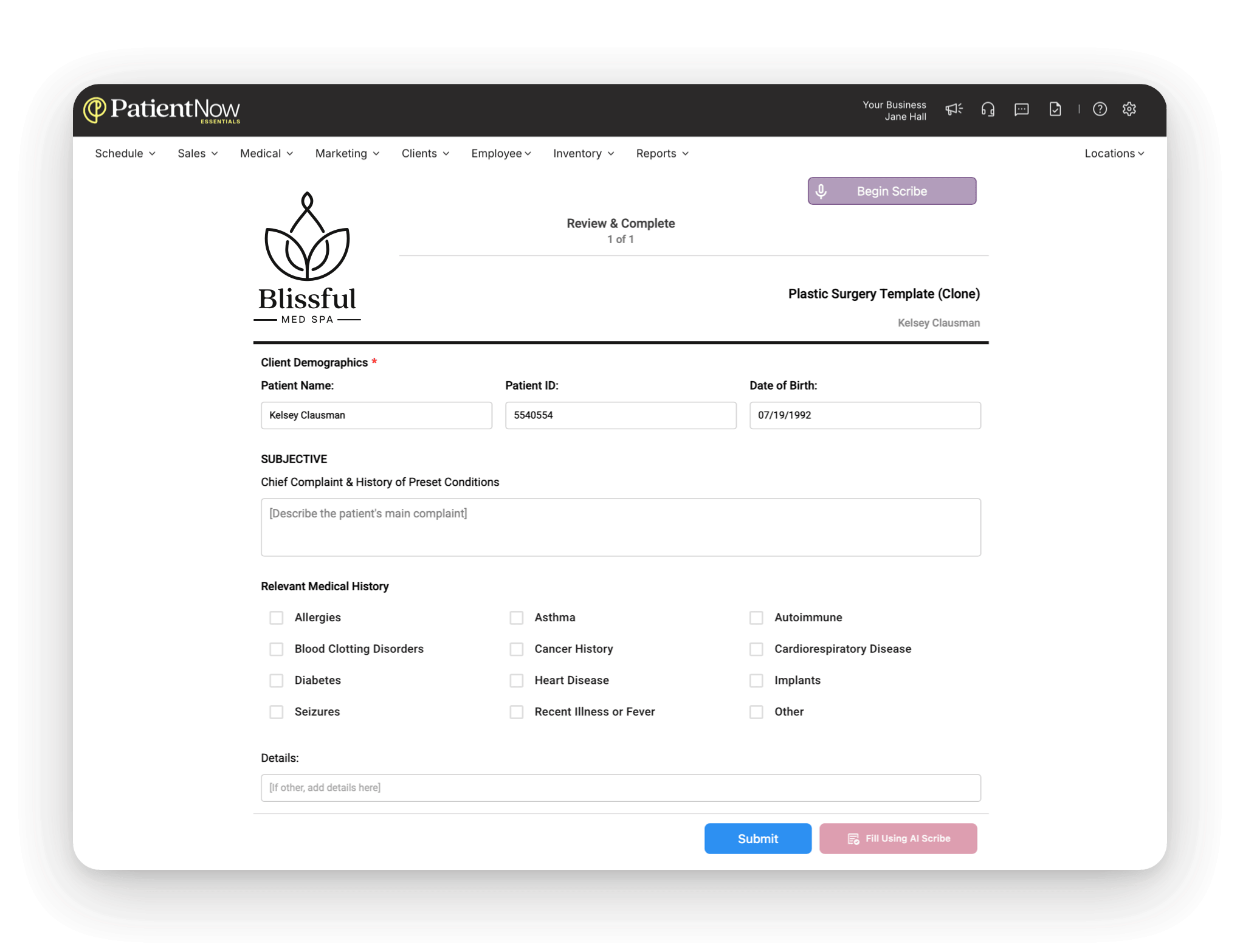
Task: Click the Details input field
Action: (621, 788)
